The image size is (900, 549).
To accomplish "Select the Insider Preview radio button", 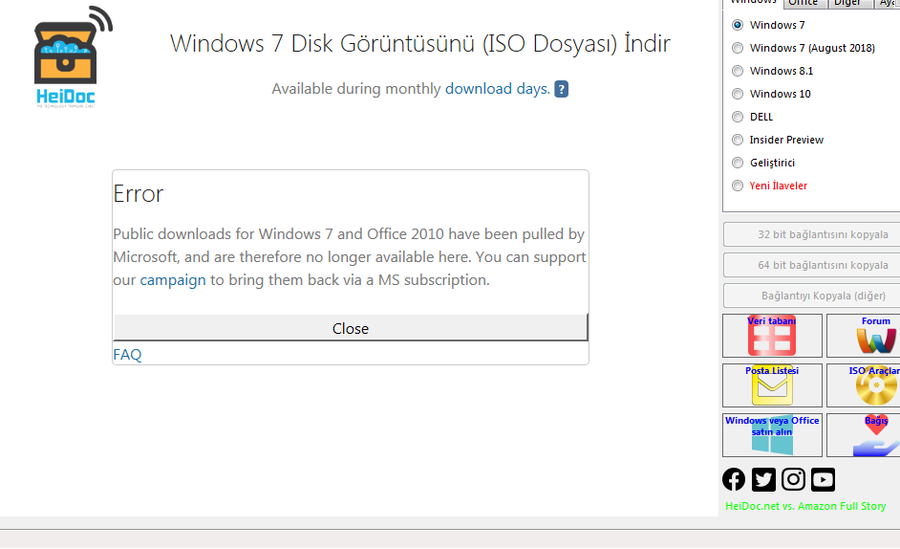I will tap(738, 140).
